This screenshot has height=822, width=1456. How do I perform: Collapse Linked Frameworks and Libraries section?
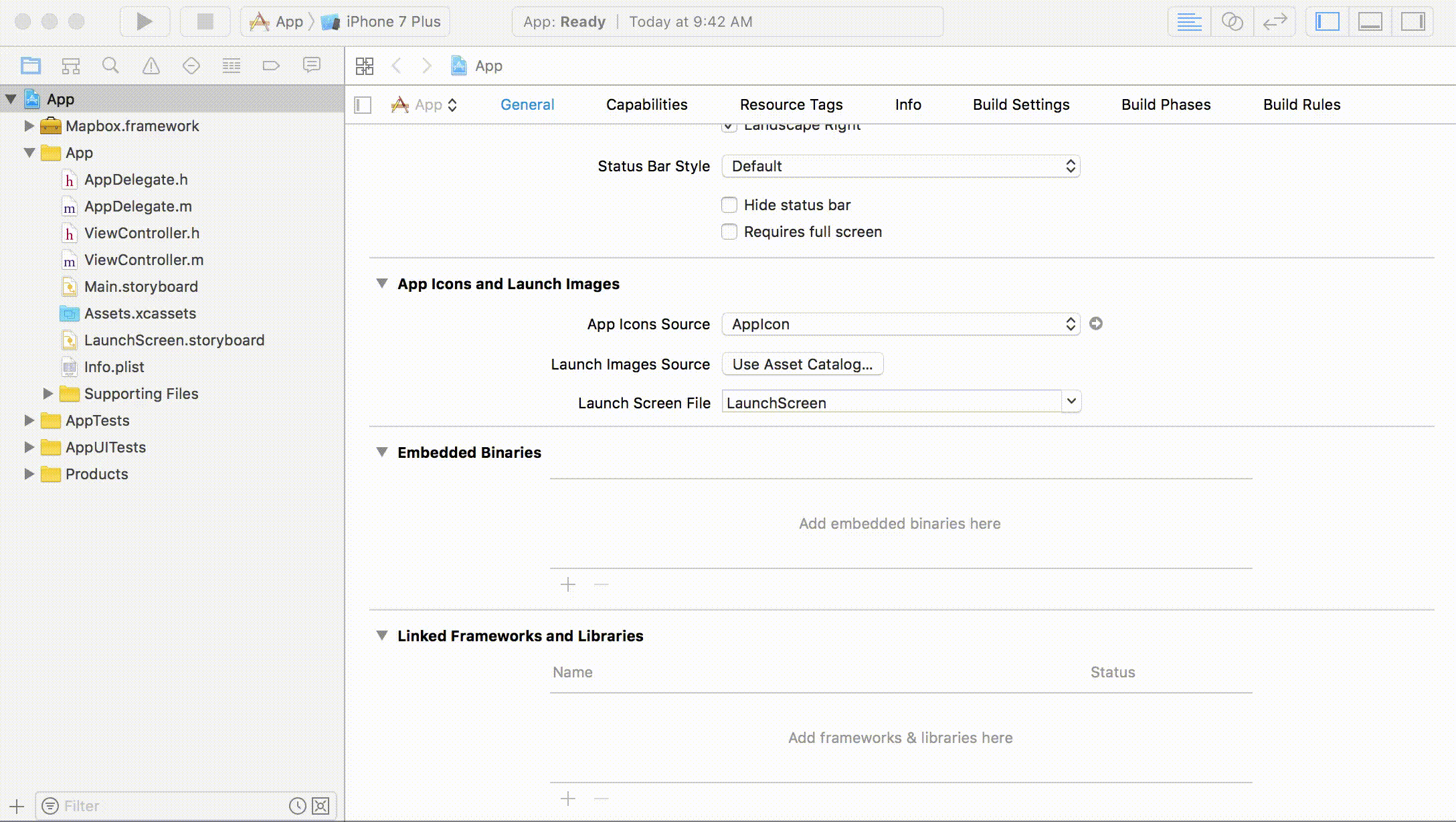click(382, 635)
